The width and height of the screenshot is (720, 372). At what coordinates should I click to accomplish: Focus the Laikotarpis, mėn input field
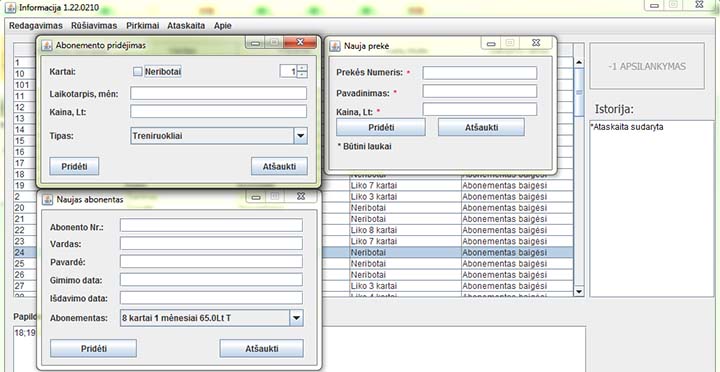219,93
